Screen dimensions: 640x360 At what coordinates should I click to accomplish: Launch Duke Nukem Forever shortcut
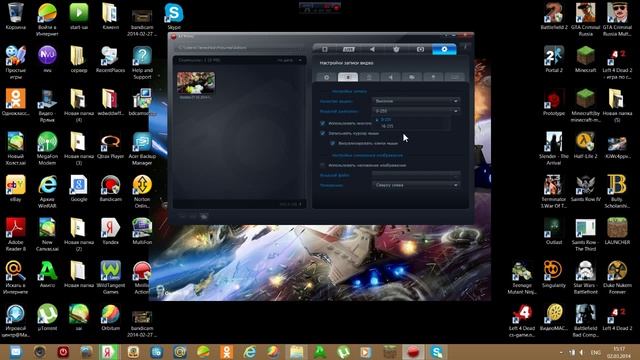(x=617, y=278)
